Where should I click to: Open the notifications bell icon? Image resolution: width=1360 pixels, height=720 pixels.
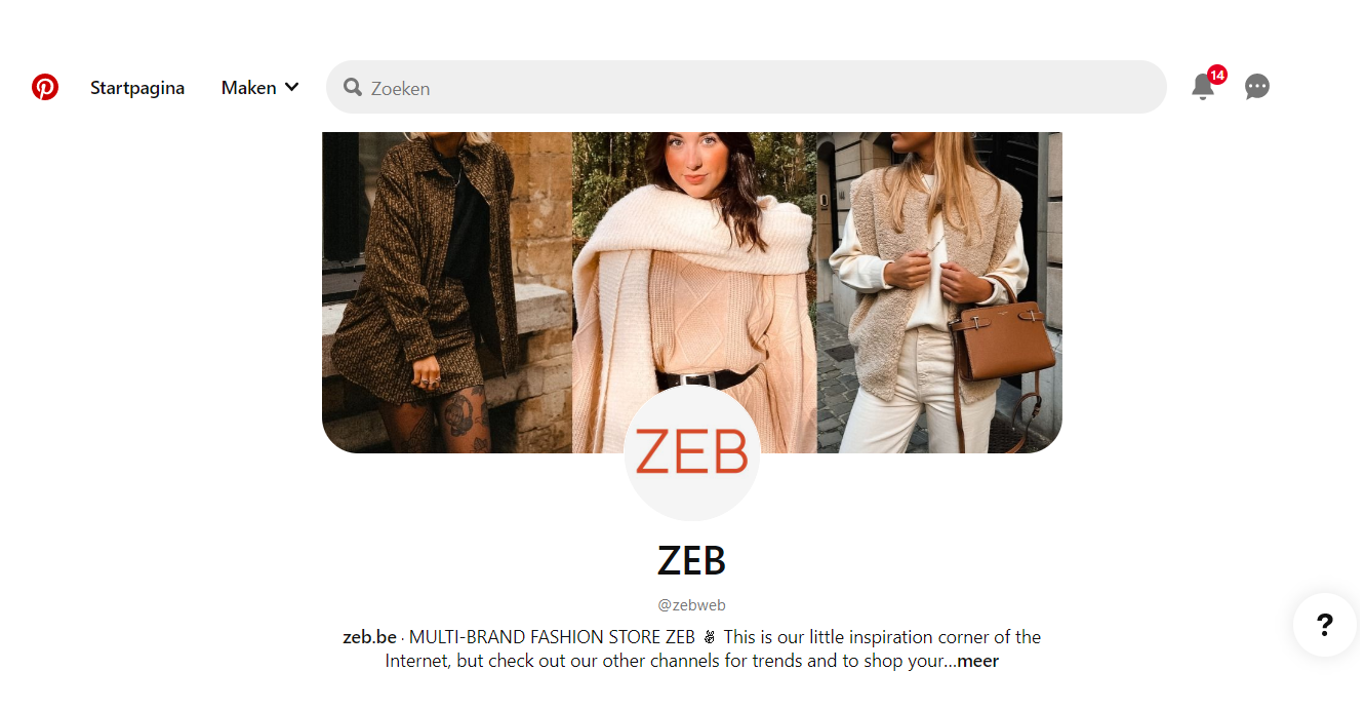1203,87
